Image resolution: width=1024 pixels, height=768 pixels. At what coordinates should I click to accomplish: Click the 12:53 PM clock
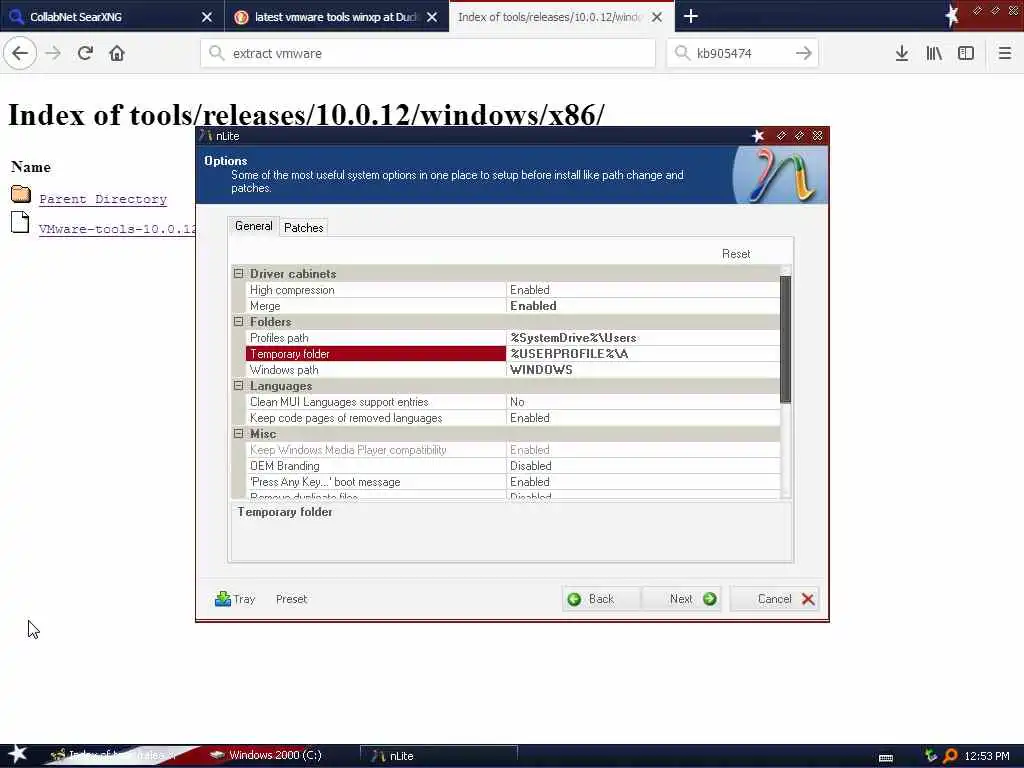click(x=987, y=756)
